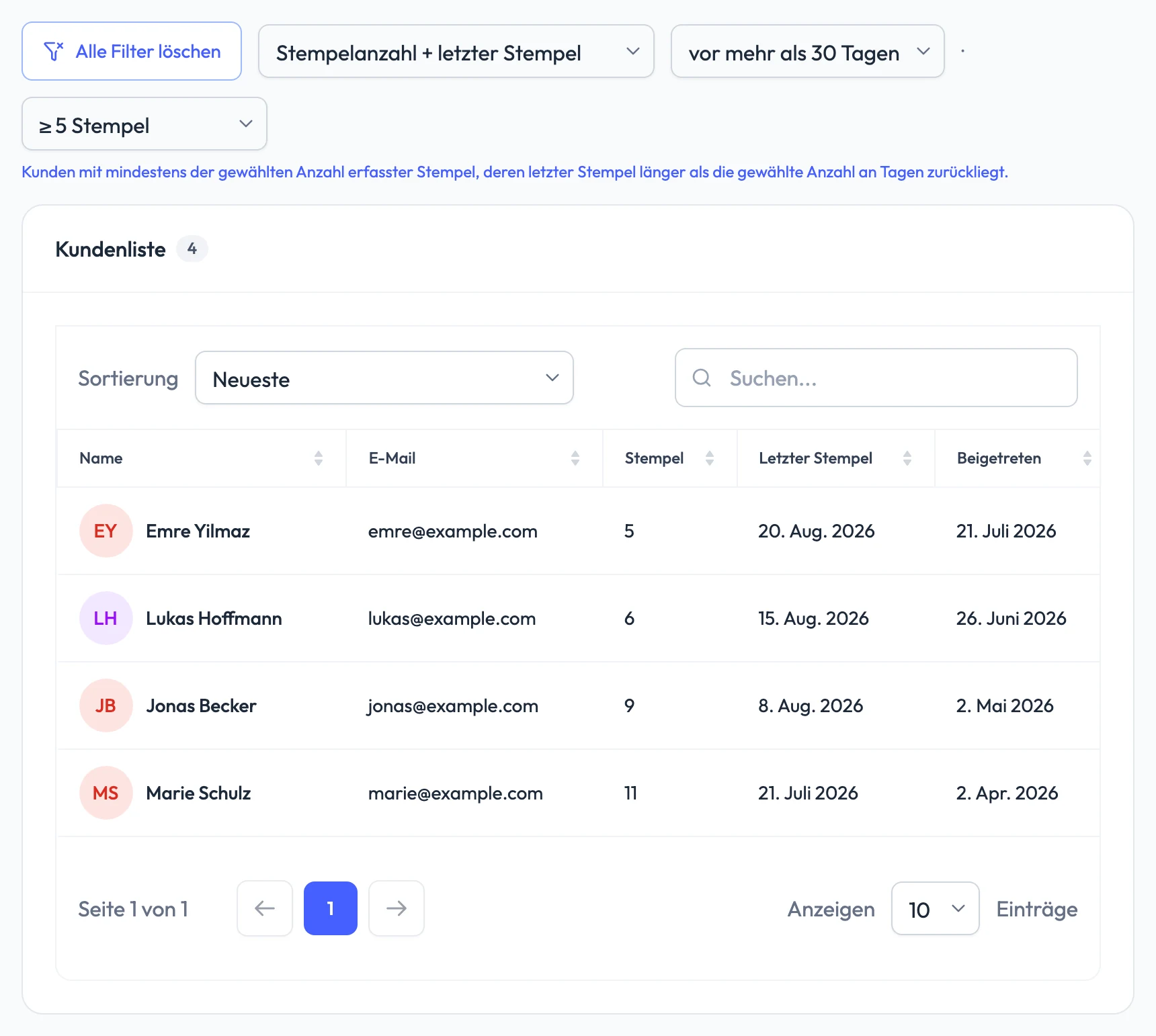This screenshot has height=1036, width=1156.
Task: Click last stamp date 20. Aug. 2026
Action: [817, 531]
